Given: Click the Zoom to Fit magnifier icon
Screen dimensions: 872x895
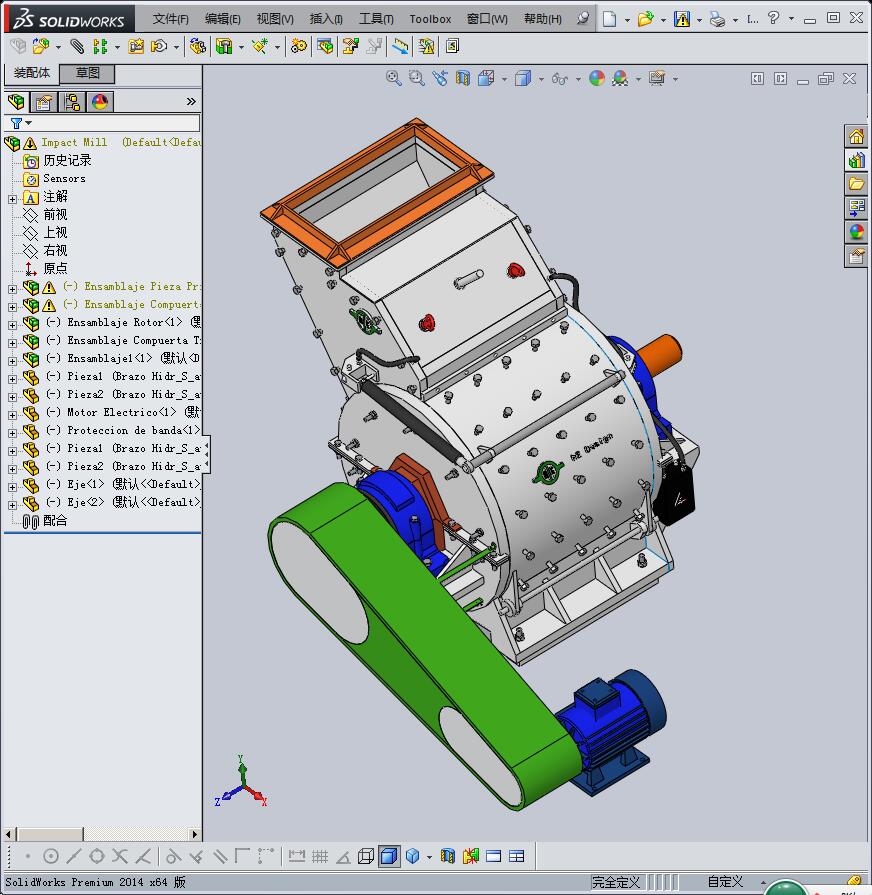Looking at the screenshot, I should pos(394,78).
